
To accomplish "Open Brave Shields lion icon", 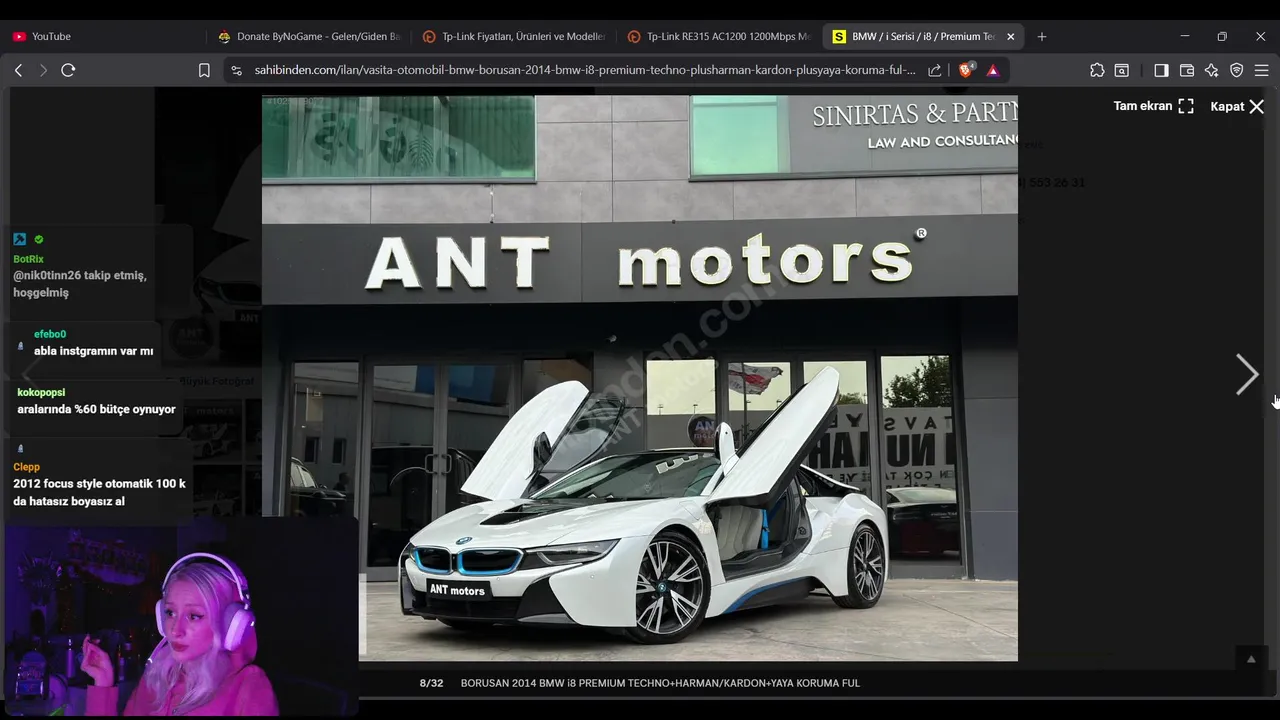I will [967, 70].
